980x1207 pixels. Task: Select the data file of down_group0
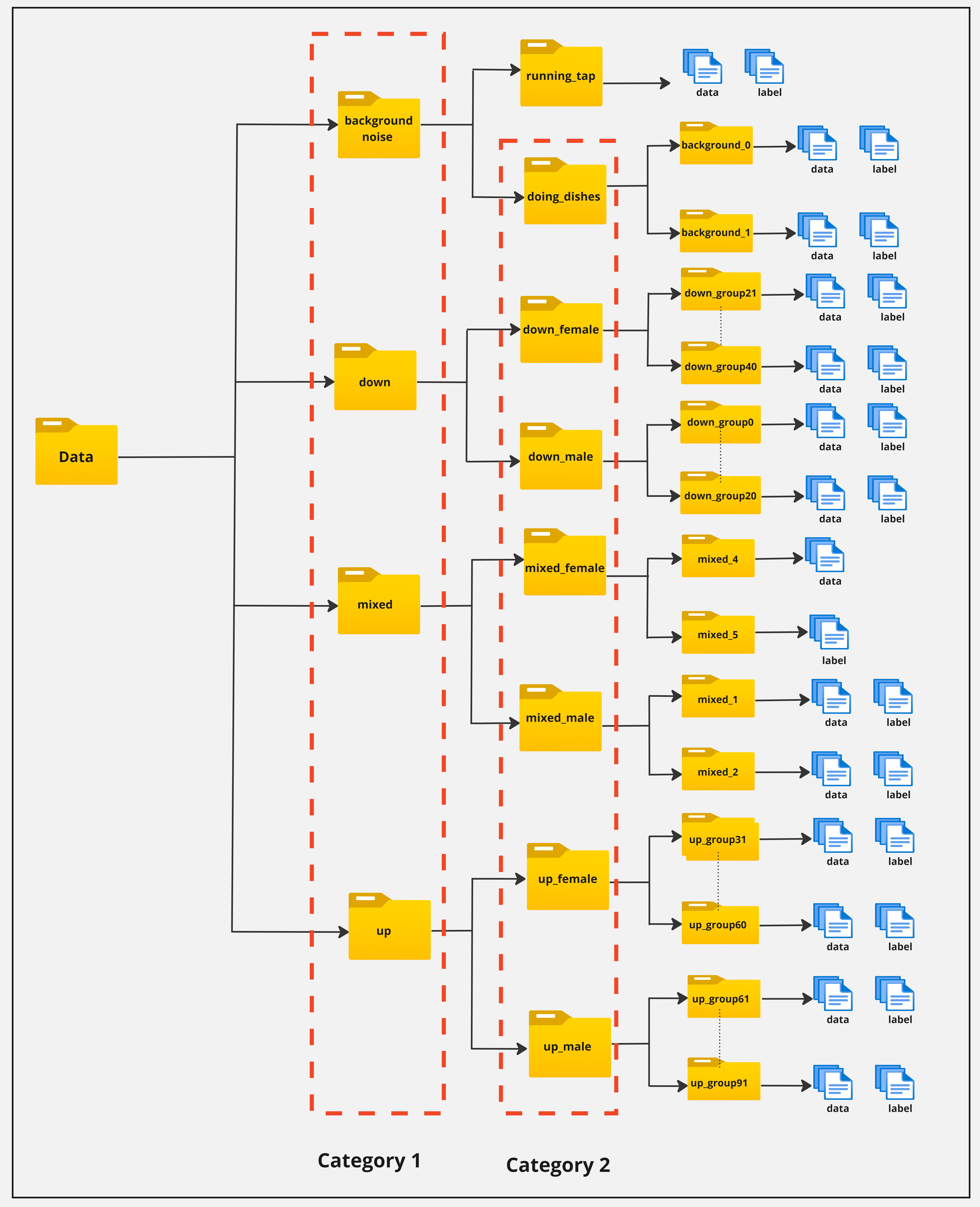tap(825, 421)
